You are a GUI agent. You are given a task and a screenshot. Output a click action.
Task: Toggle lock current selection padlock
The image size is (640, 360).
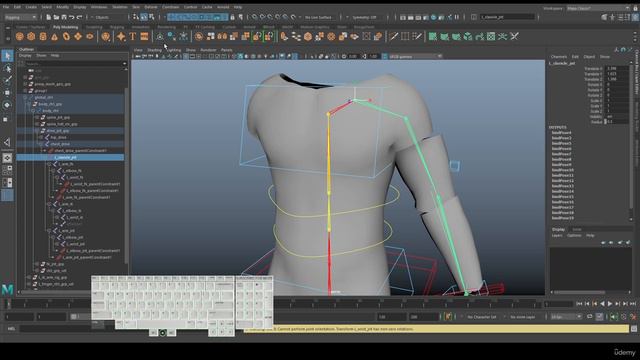coord(232,17)
